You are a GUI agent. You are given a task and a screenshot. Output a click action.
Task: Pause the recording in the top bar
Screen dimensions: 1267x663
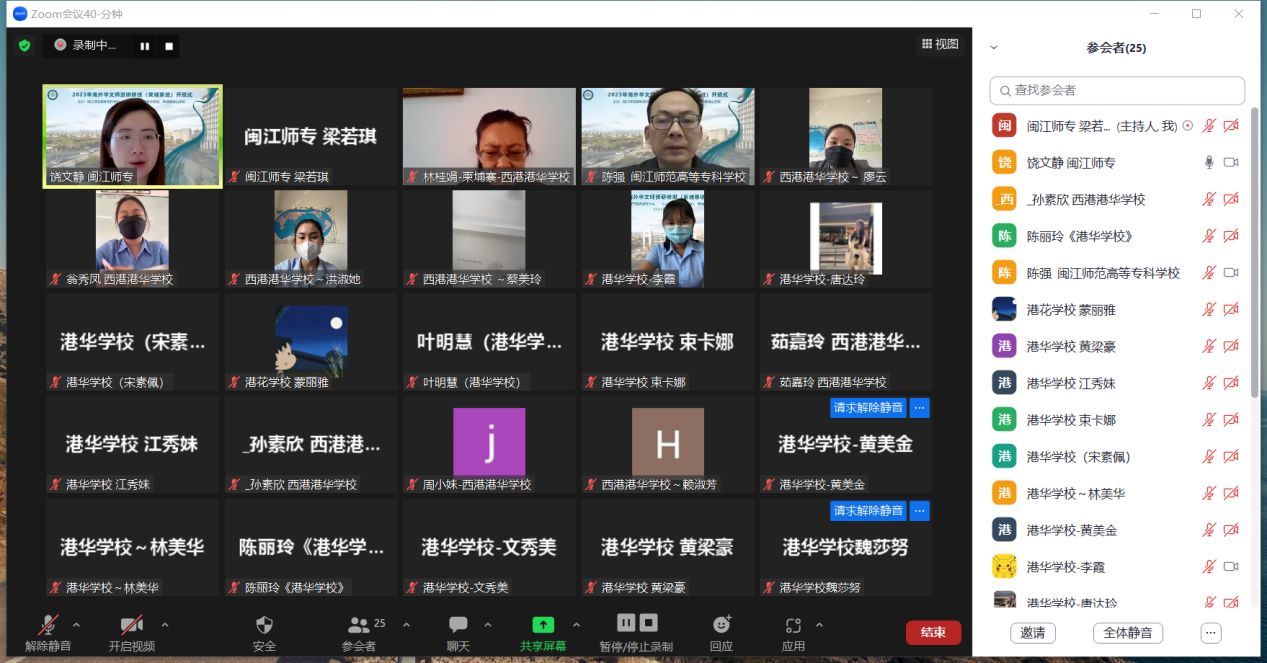145,46
